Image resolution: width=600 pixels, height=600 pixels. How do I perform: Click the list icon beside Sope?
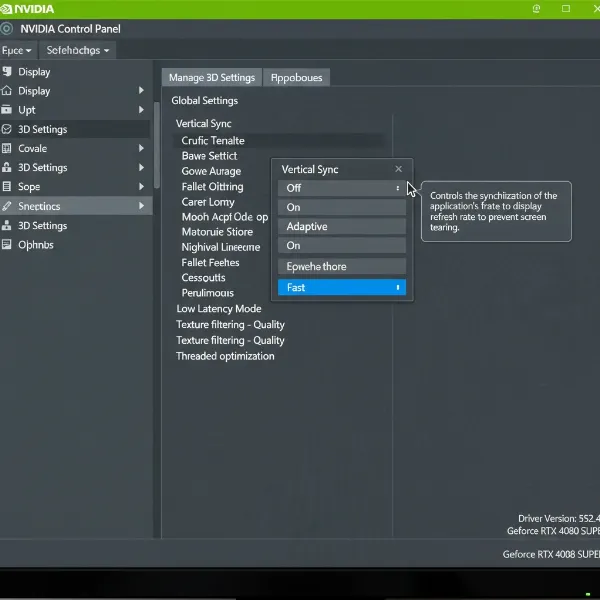pyautogui.click(x=7, y=186)
